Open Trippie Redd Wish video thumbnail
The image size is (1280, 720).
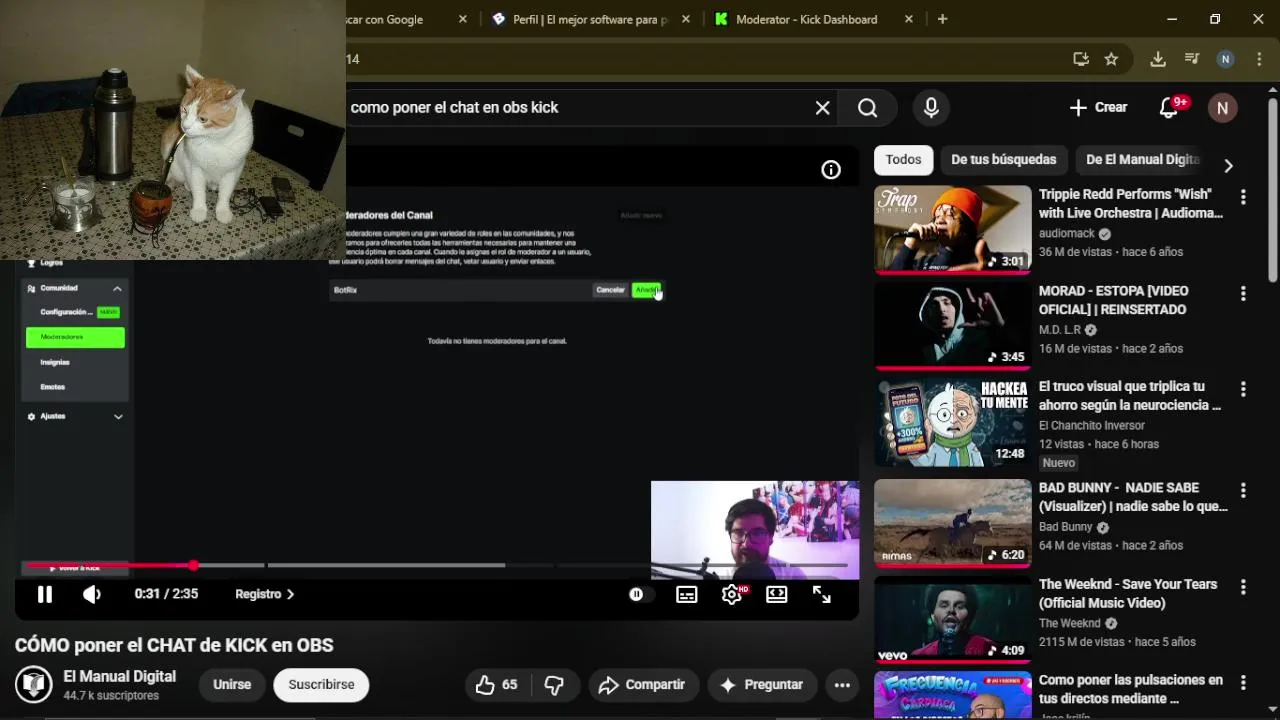tap(952, 230)
